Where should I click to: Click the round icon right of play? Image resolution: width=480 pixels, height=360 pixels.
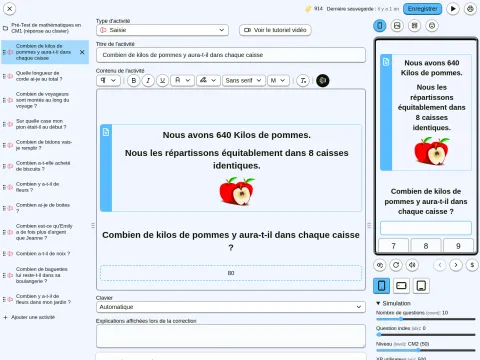470,9
